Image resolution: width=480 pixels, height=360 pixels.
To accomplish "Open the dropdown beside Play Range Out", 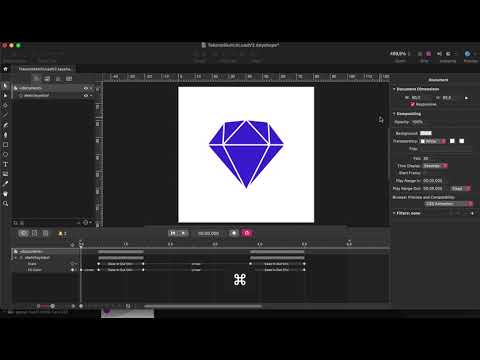I will click(461, 188).
